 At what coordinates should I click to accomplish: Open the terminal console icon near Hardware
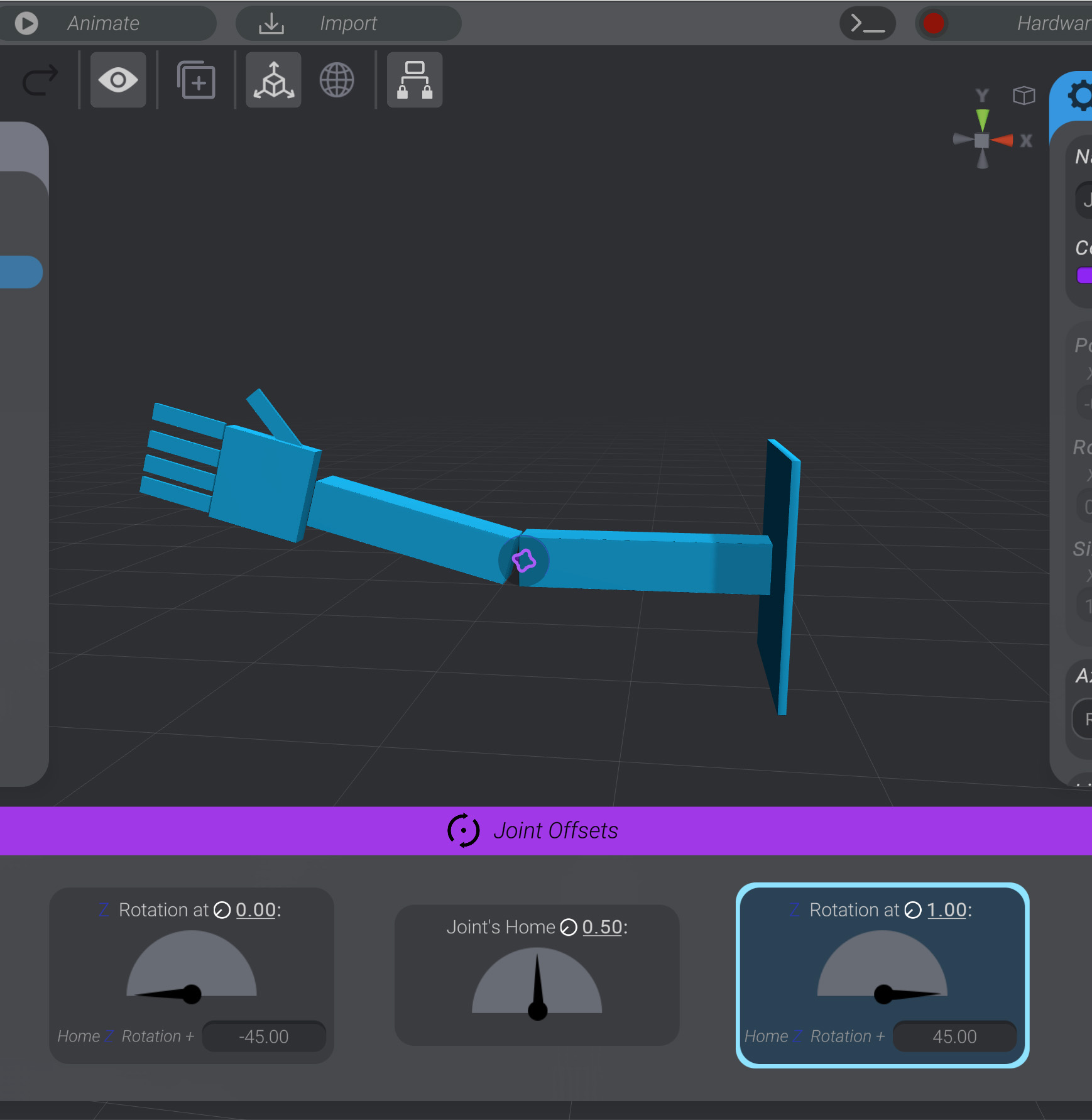867,23
